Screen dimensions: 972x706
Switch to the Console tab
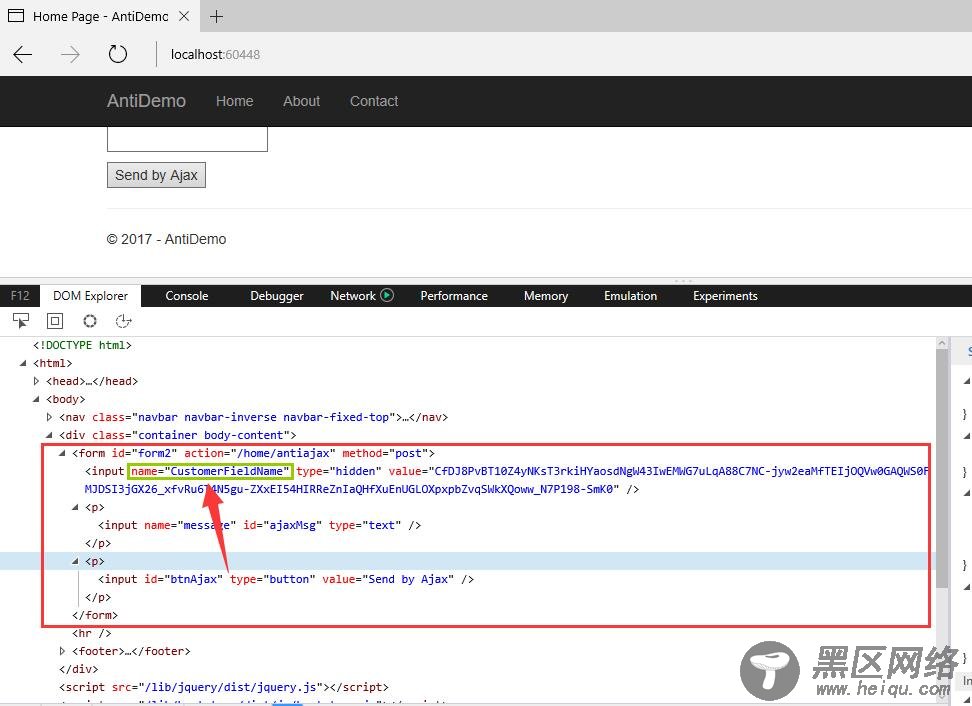coord(187,296)
